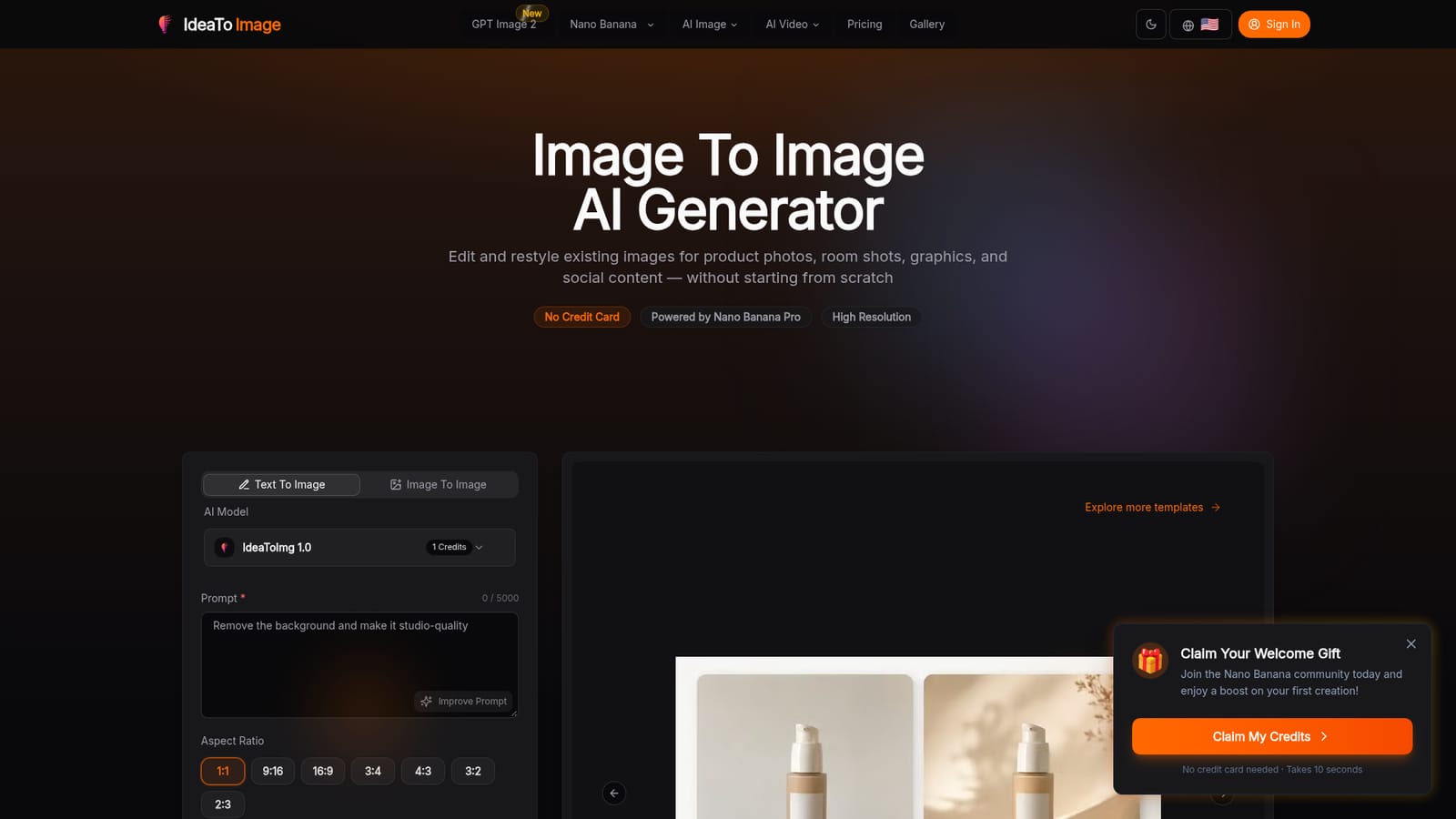Open Explore more templates link

click(x=1152, y=507)
